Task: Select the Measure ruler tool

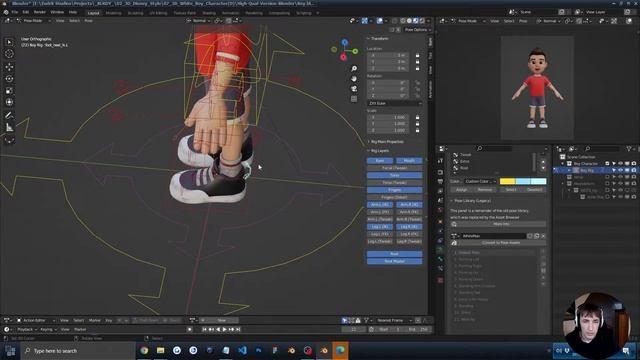Action: 9,127
